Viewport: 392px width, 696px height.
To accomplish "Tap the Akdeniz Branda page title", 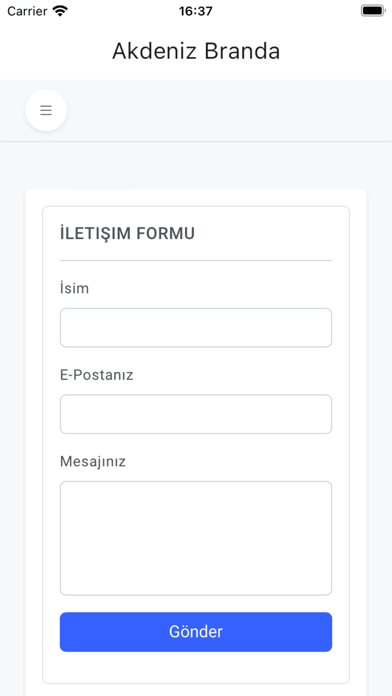I will click(196, 51).
